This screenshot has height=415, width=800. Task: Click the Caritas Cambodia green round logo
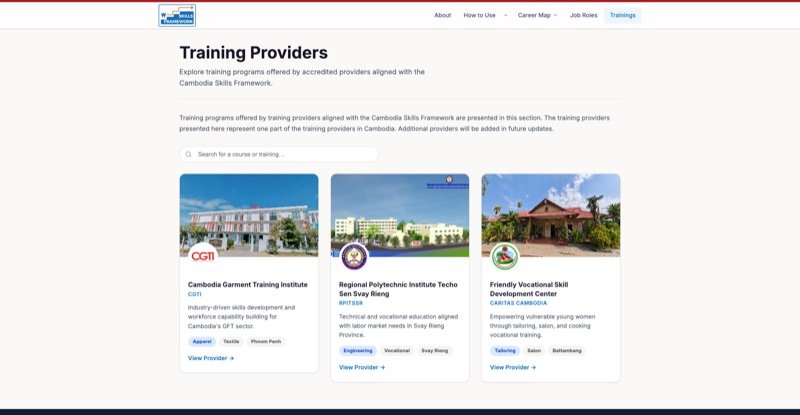pos(505,256)
